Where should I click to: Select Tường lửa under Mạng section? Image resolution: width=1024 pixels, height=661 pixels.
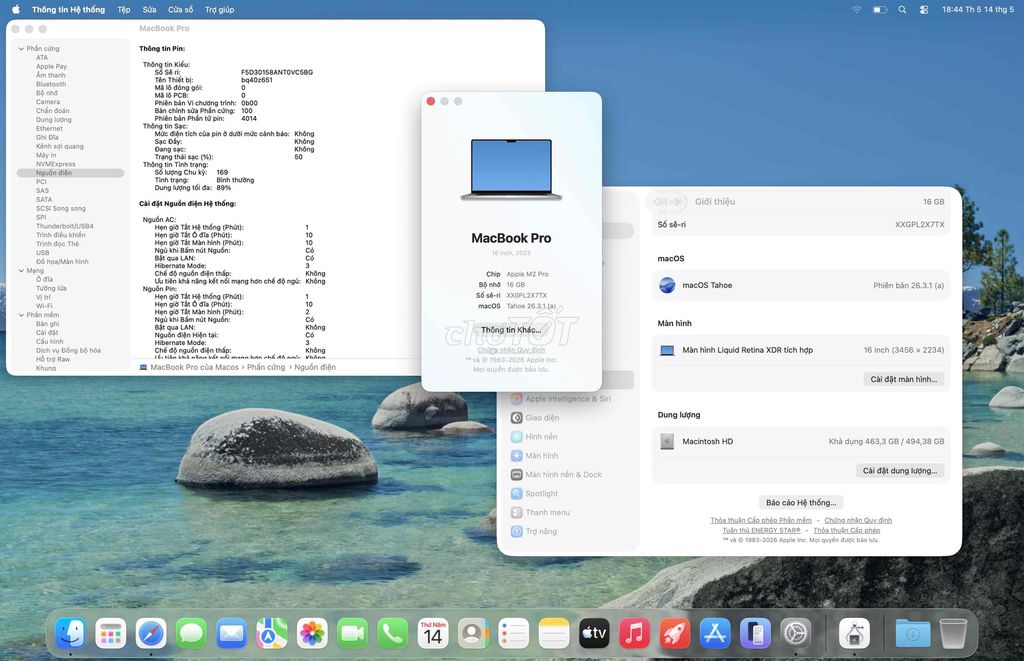tap(51, 288)
